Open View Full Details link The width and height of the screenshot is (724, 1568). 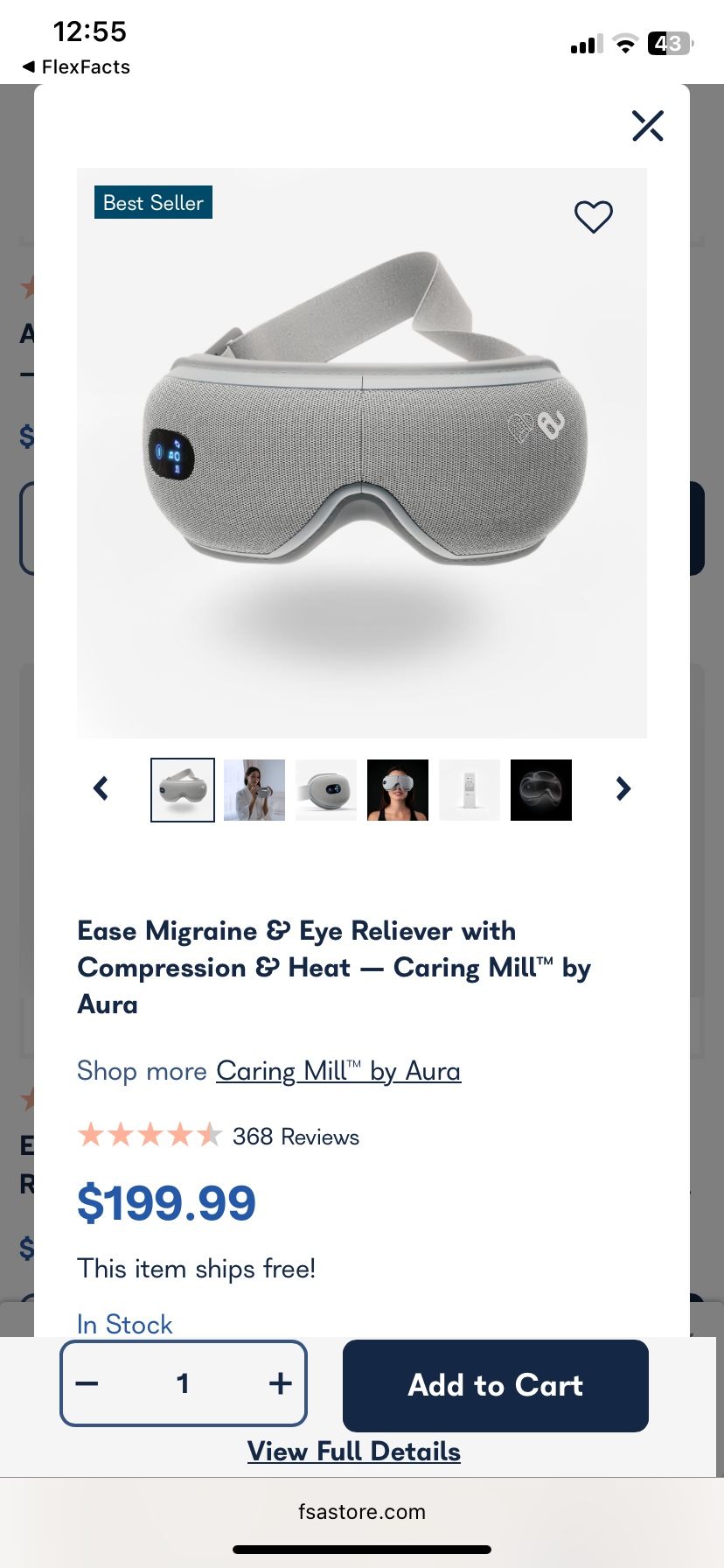click(354, 1452)
